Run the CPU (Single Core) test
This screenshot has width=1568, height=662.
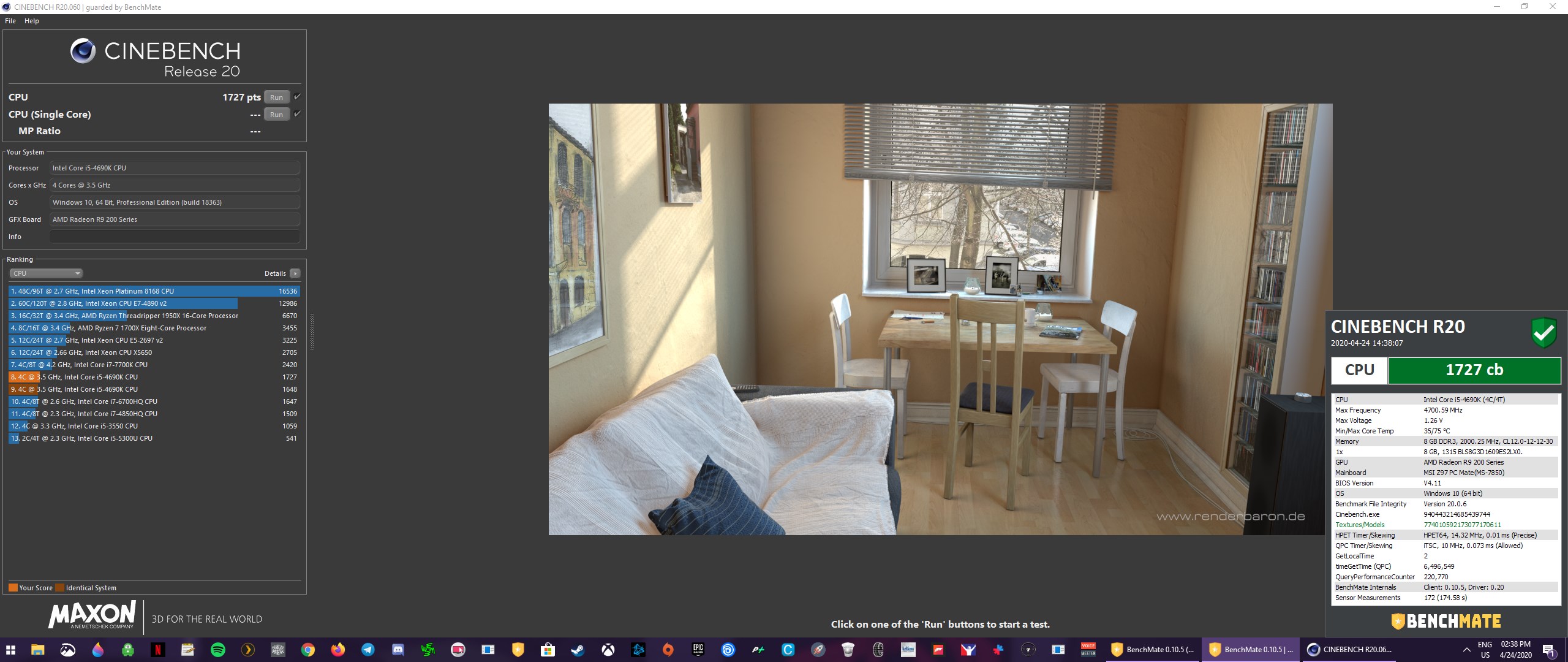[x=276, y=115]
